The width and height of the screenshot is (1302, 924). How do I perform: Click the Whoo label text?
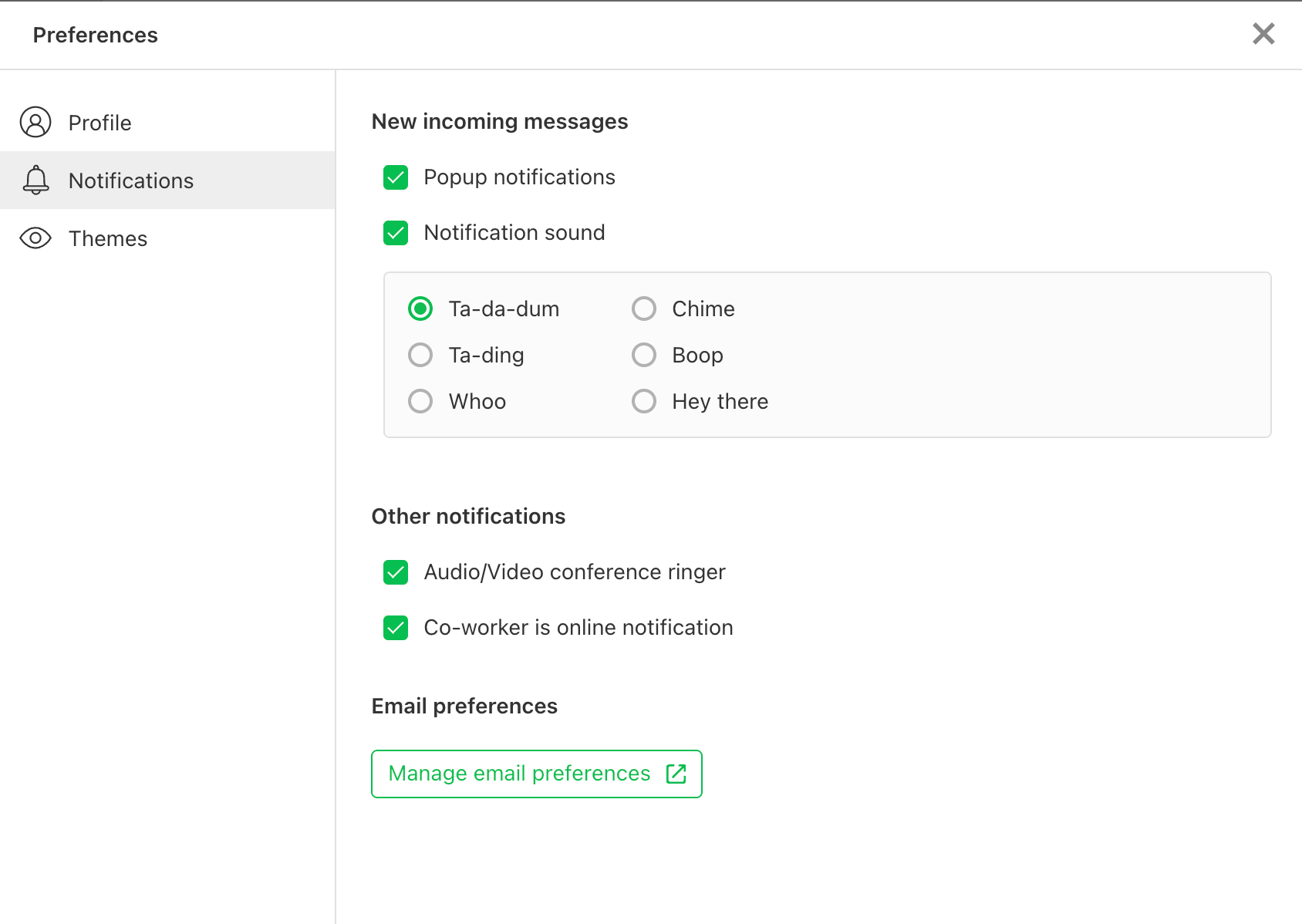pyautogui.click(x=477, y=402)
